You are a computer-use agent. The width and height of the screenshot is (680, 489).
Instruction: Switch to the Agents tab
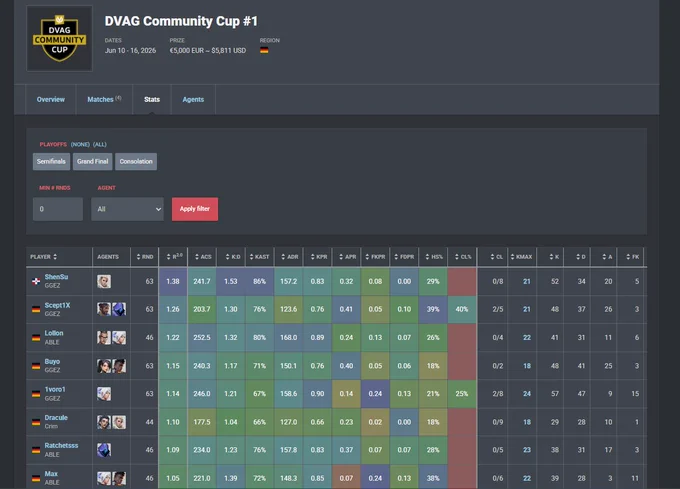[x=193, y=100]
